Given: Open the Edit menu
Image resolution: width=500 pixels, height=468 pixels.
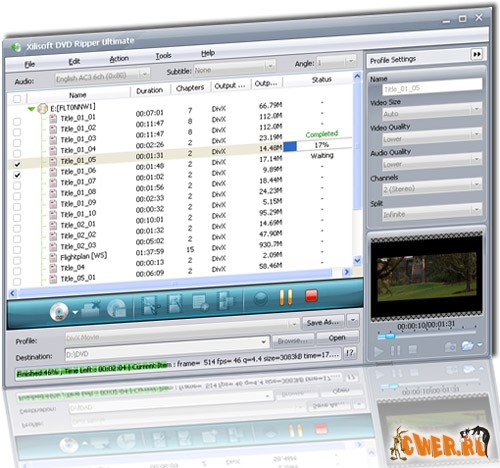Looking at the screenshot, I should (74, 61).
